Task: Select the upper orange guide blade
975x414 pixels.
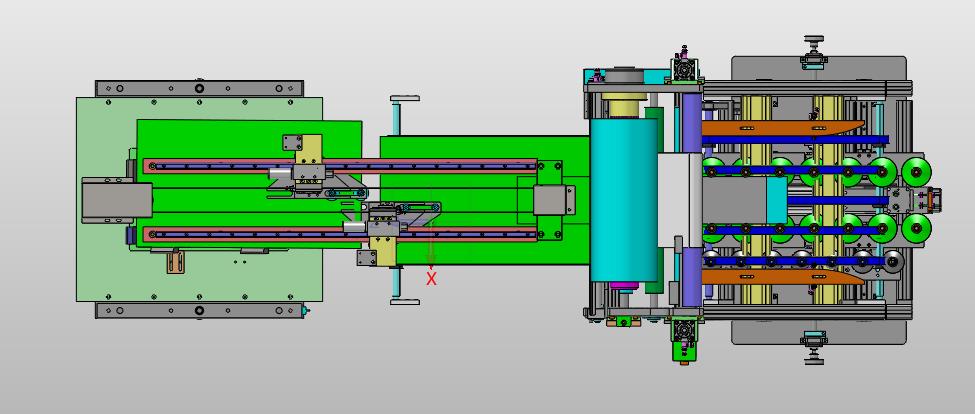Action: (782, 127)
